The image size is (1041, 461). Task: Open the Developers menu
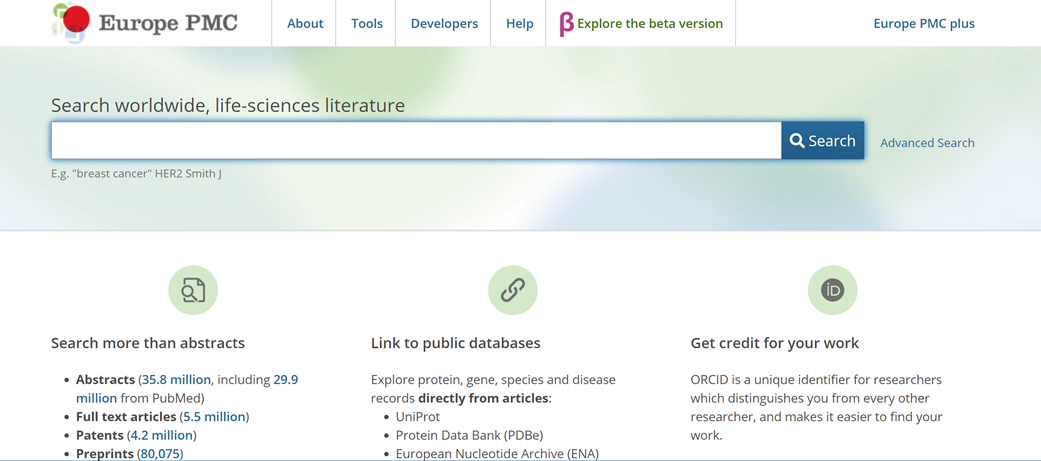coord(444,24)
